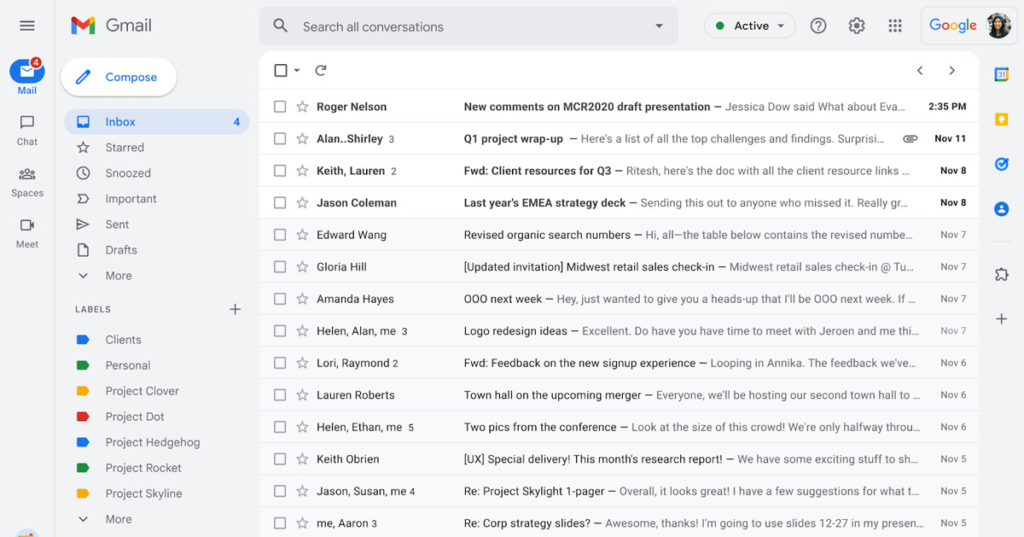This screenshot has width=1024, height=537.
Task: Create a new label with plus icon
Action: point(235,309)
